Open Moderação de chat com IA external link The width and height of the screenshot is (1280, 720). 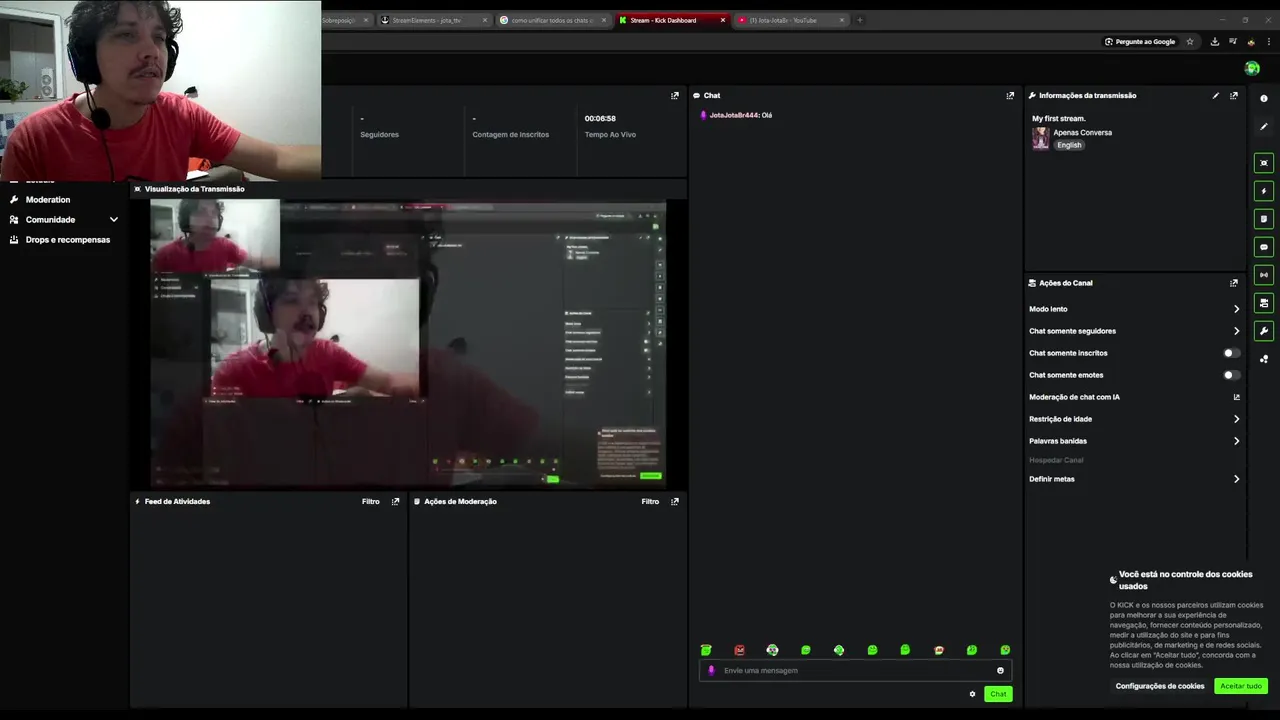[x=1237, y=397]
